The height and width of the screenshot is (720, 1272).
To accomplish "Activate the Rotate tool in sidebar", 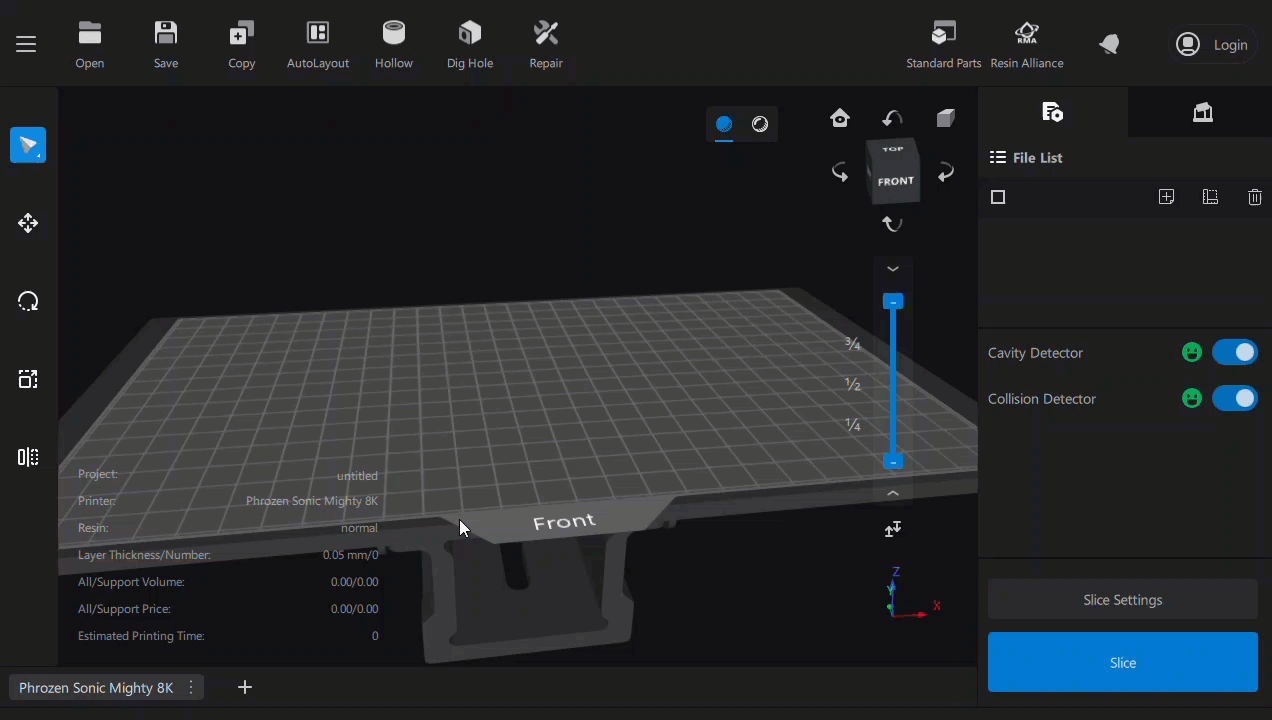I will [x=28, y=301].
